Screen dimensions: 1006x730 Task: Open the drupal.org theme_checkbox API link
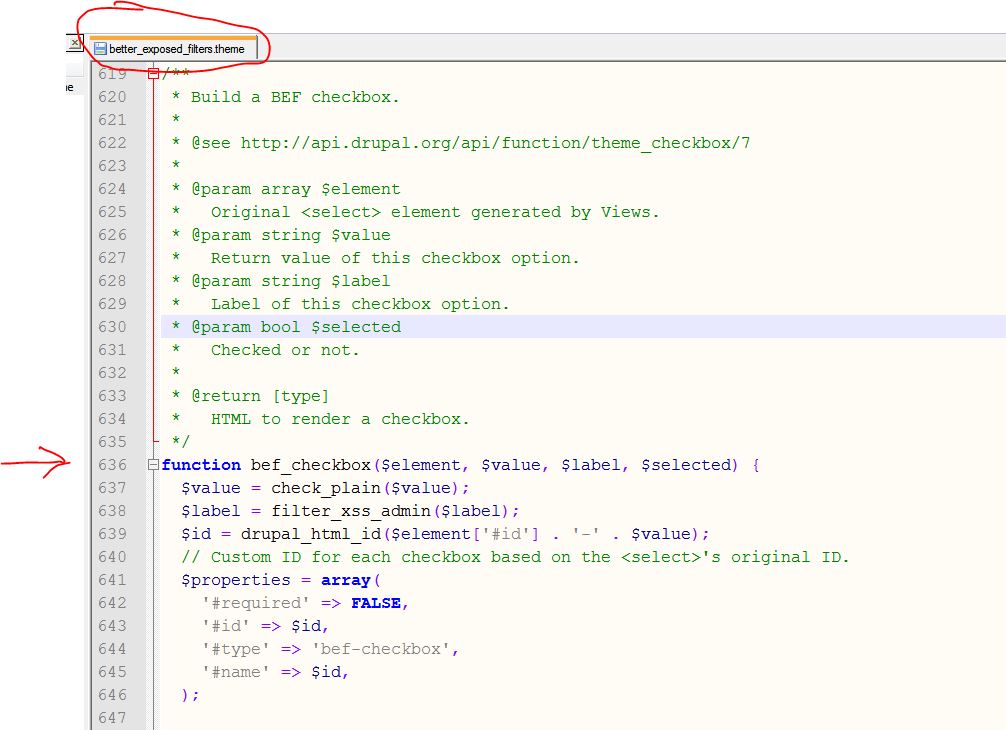[495, 142]
